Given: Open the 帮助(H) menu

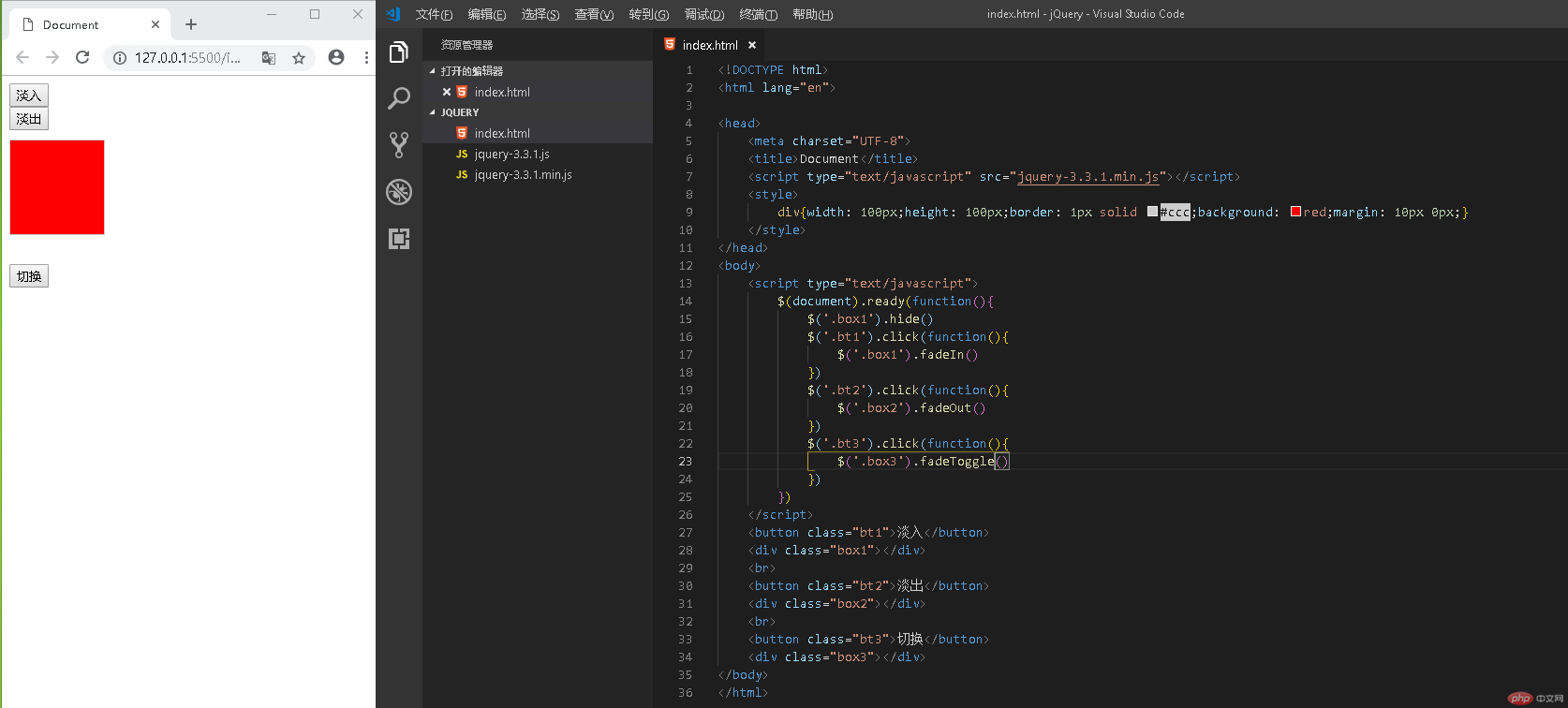Looking at the screenshot, I should 812,14.
